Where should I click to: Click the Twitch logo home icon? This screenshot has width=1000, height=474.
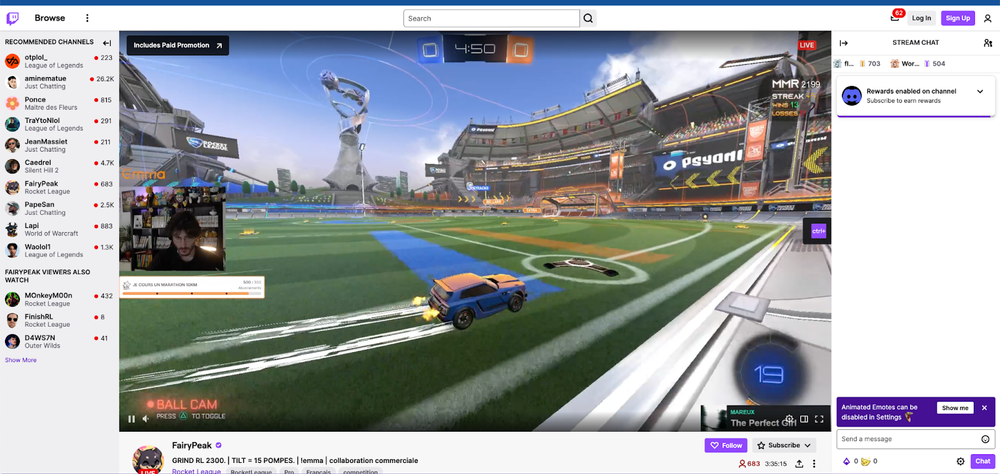coord(14,18)
